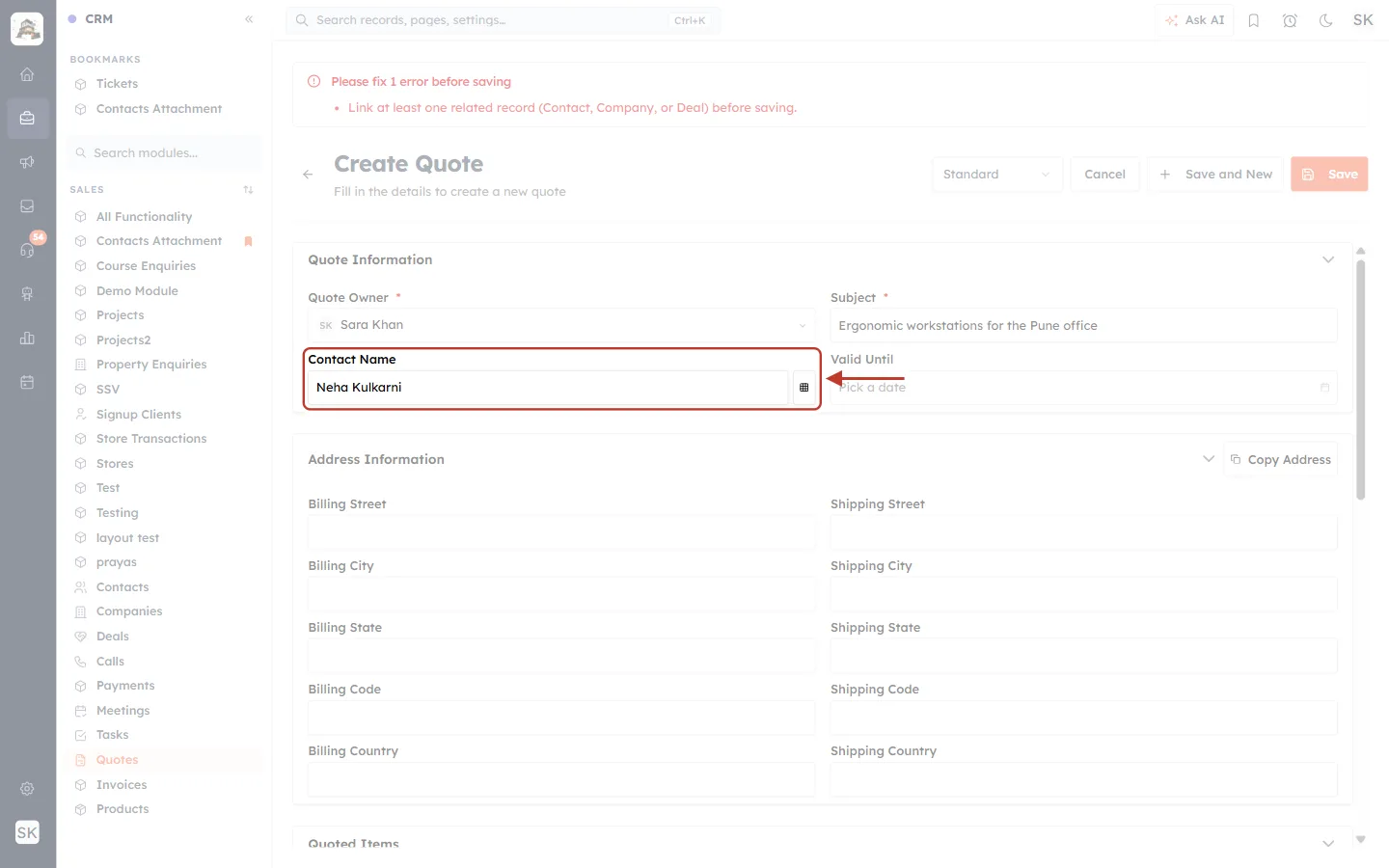The image size is (1389, 868).
Task: Open the Standard layout dropdown
Action: pyautogui.click(x=997, y=175)
